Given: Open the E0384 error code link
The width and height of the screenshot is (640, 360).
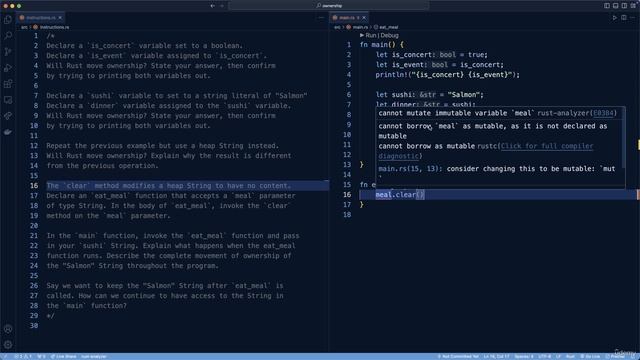Looking at the screenshot, I should pyautogui.click(x=604, y=113).
